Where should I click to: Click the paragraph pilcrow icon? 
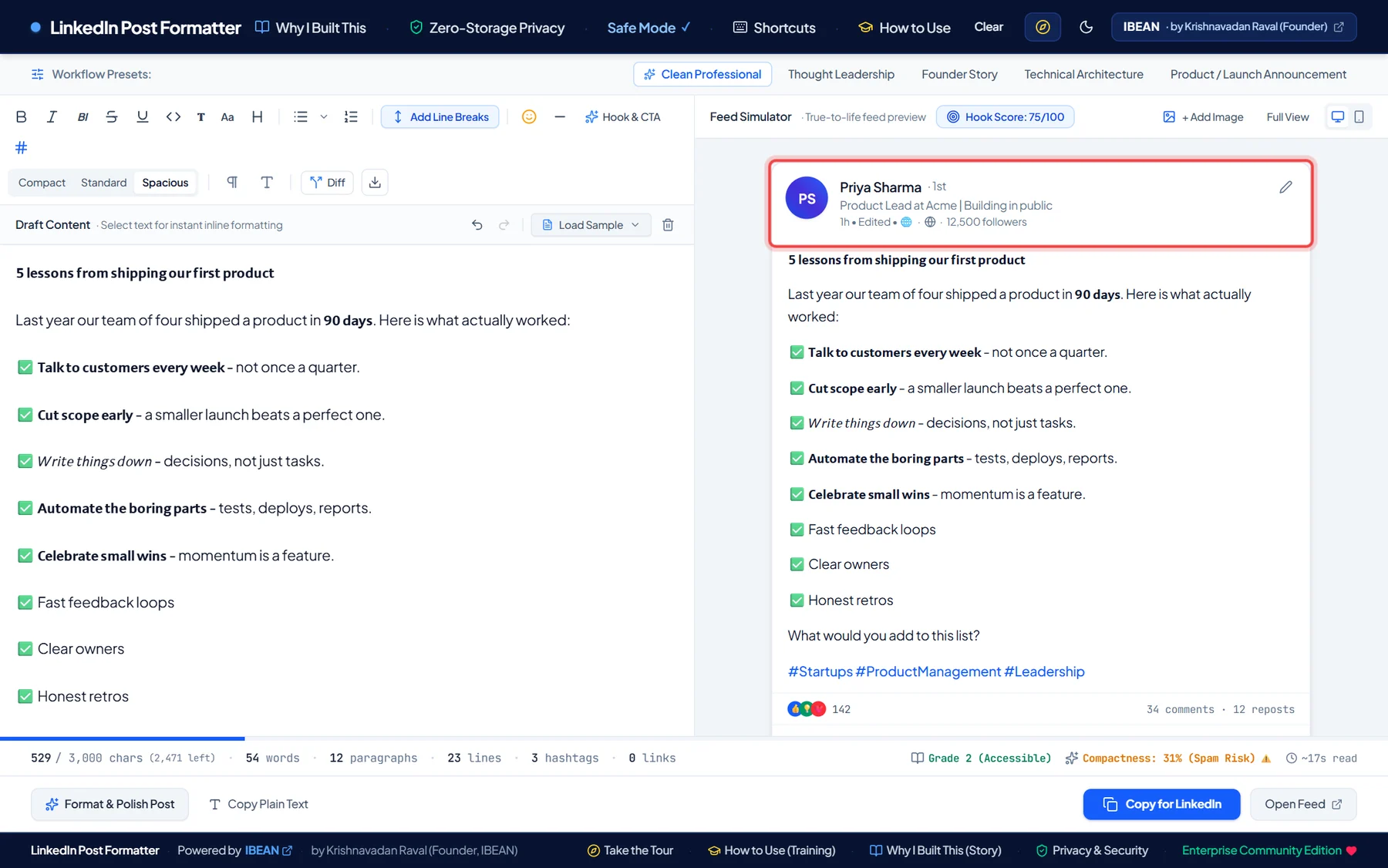(x=232, y=183)
